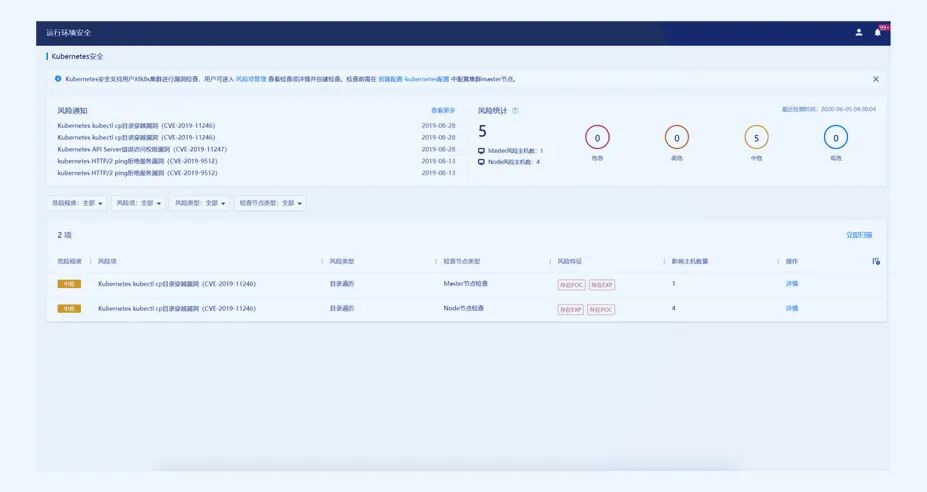Click the 影响主机数量 column header
This screenshot has height=492, width=927.
[x=690, y=261]
